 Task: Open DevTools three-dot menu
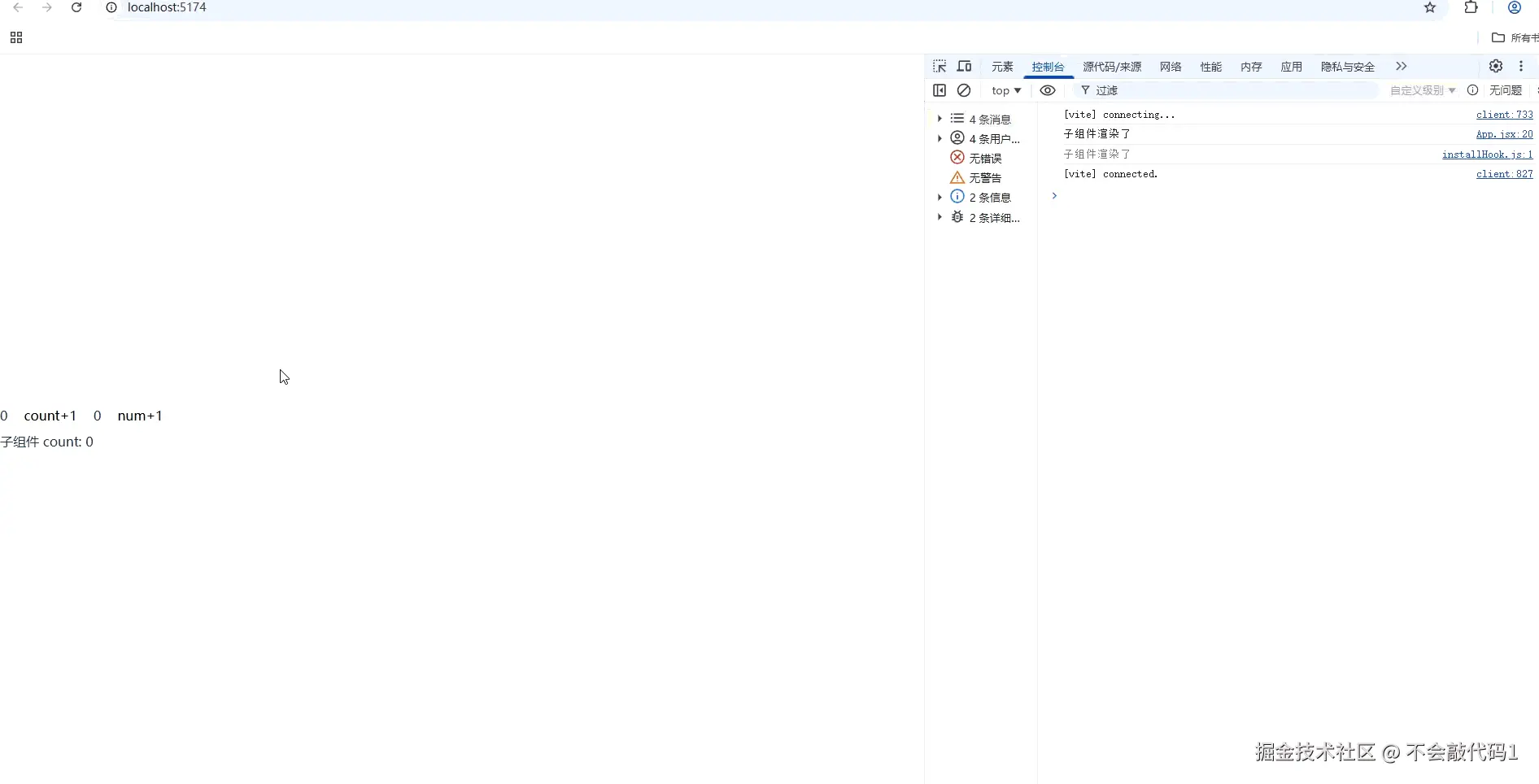[1521, 67]
